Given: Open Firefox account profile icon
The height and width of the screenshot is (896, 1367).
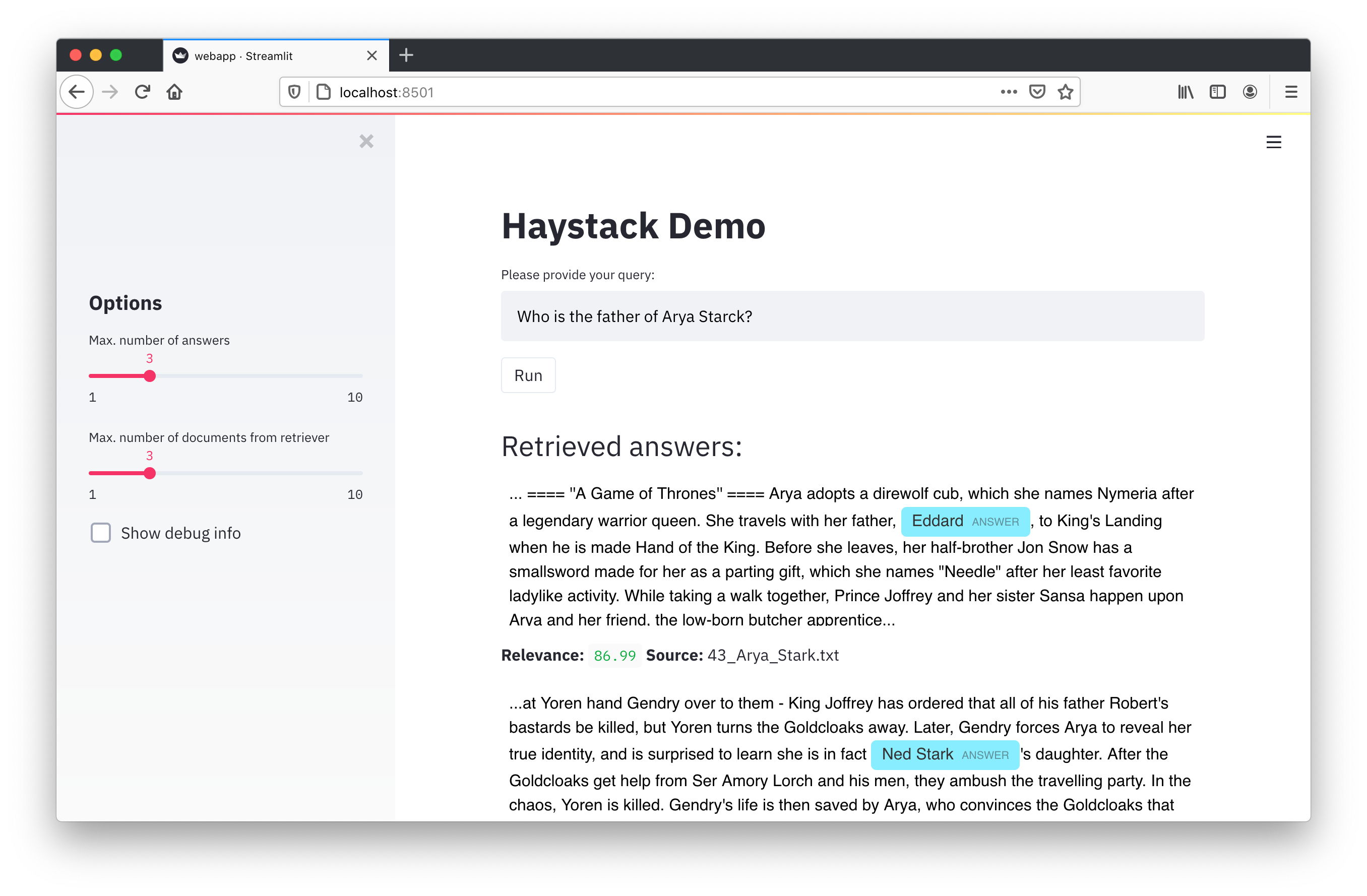Looking at the screenshot, I should tap(1250, 92).
